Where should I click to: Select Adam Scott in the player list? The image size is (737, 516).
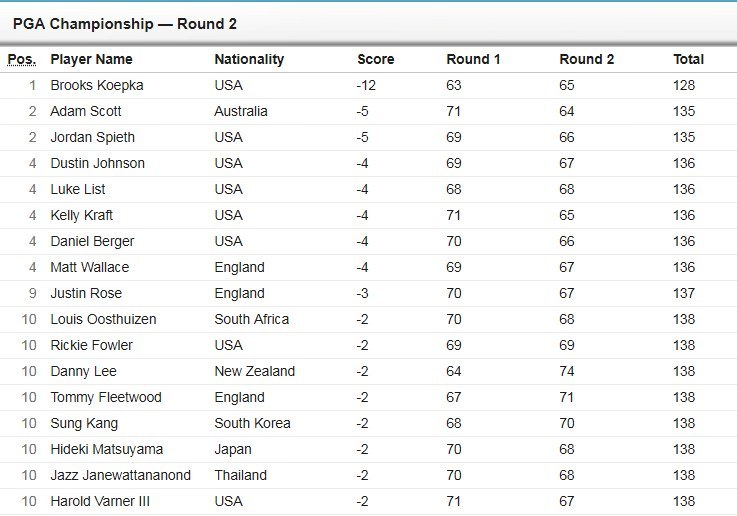(86, 111)
